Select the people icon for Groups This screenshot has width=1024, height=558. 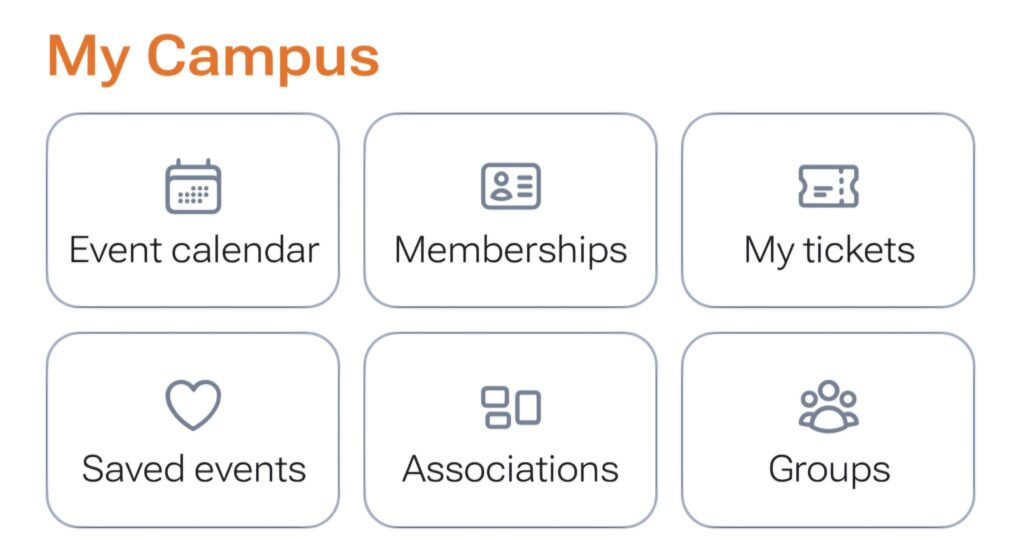click(828, 406)
